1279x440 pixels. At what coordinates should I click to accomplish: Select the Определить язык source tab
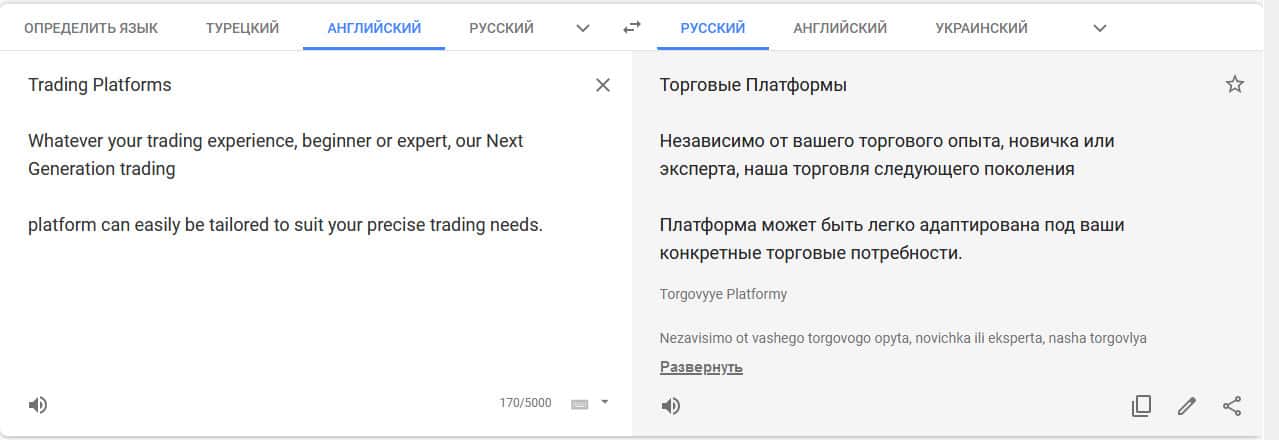tap(90, 28)
